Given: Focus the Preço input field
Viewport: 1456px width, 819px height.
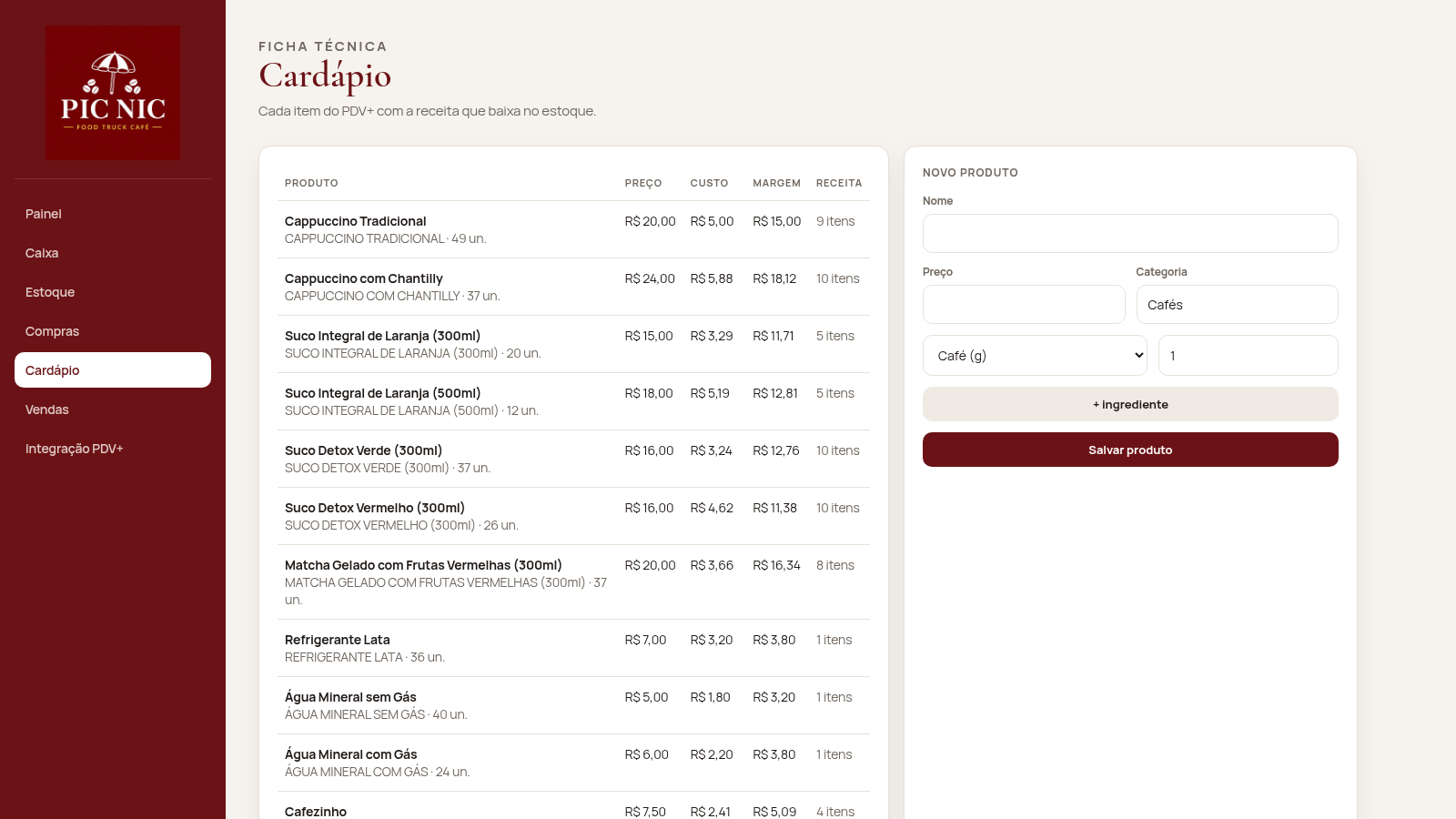Looking at the screenshot, I should click(1024, 305).
